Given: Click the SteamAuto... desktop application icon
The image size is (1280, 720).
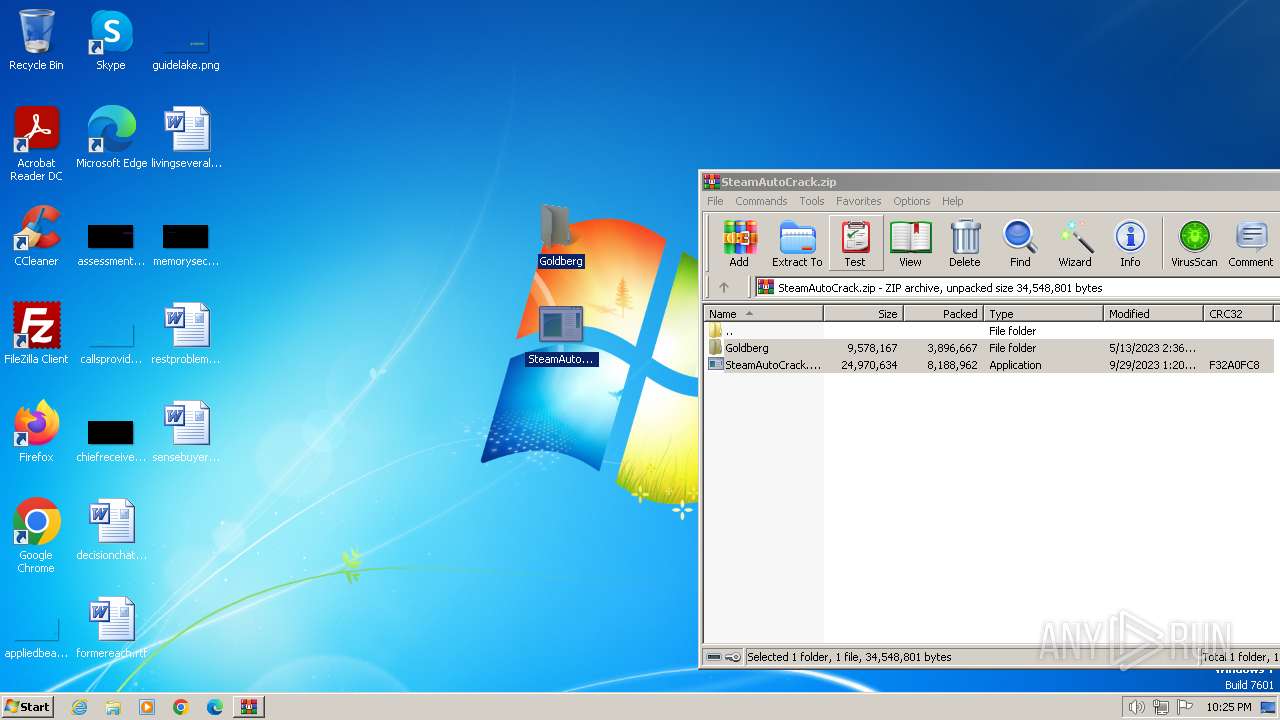Looking at the screenshot, I should point(561,335).
